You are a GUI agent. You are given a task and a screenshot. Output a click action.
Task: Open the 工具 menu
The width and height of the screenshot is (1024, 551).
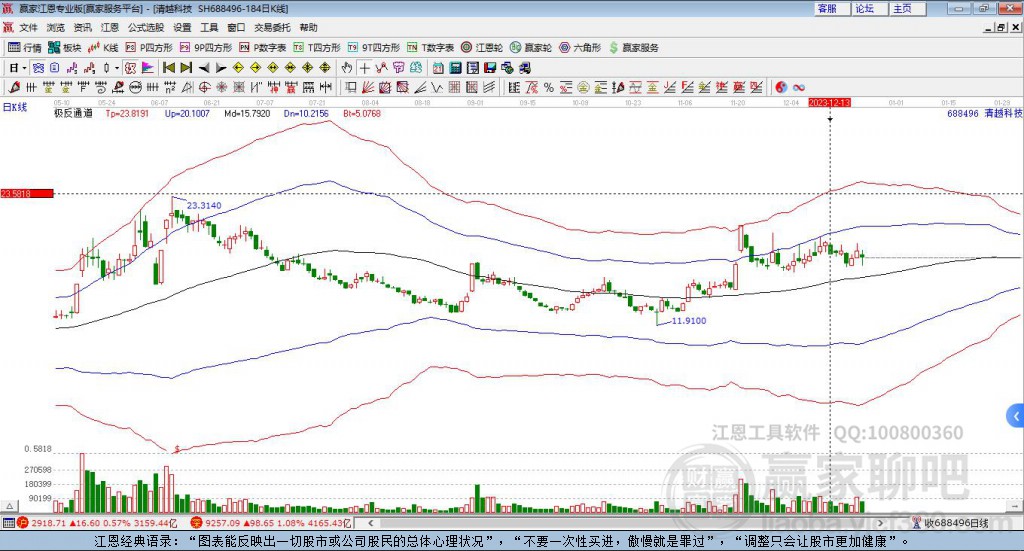click(x=209, y=27)
